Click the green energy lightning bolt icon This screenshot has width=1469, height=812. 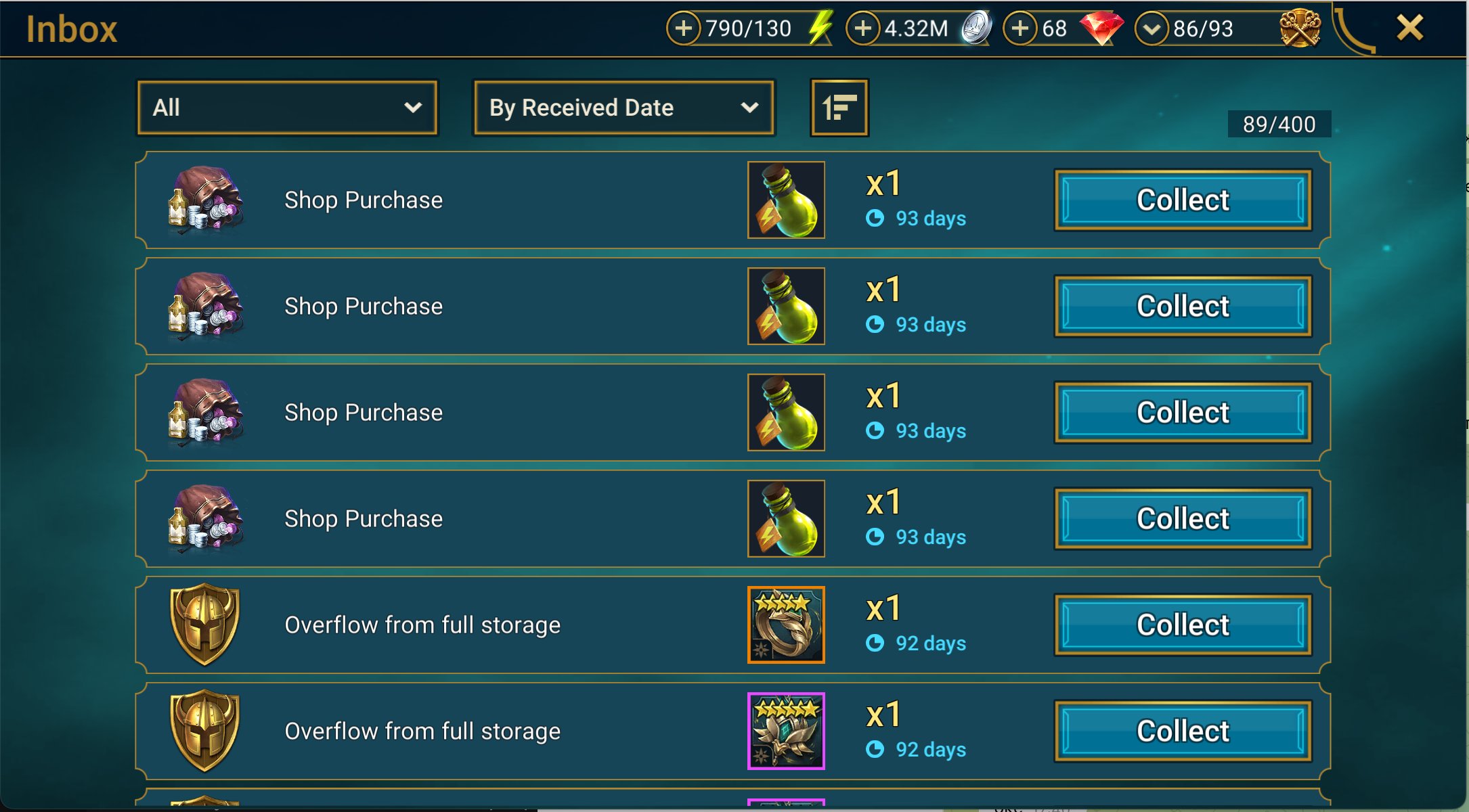click(x=820, y=28)
